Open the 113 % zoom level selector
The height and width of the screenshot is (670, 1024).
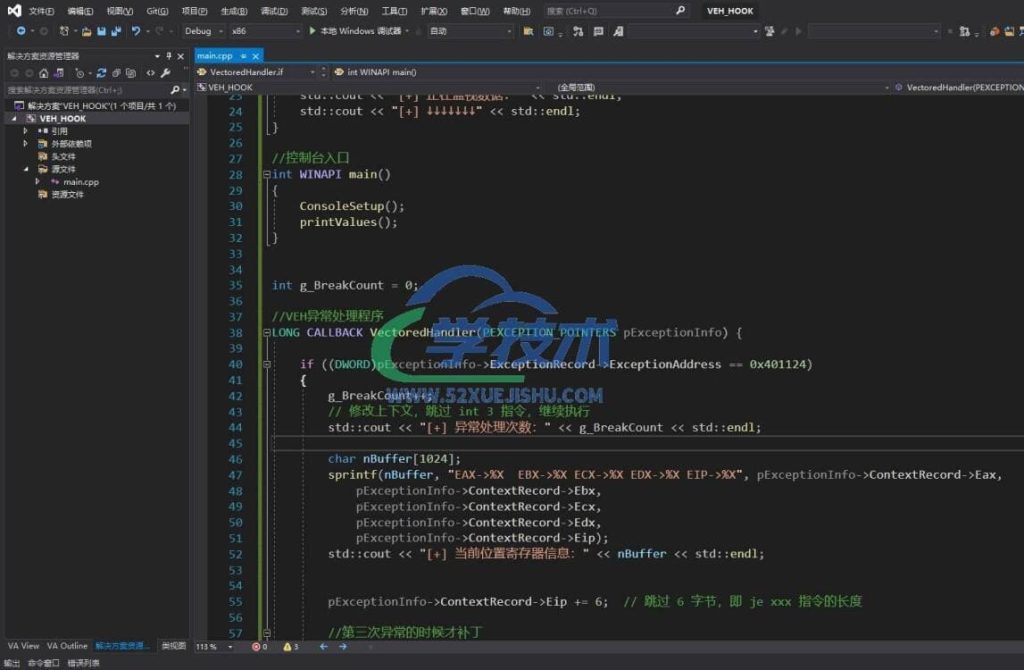pos(214,647)
